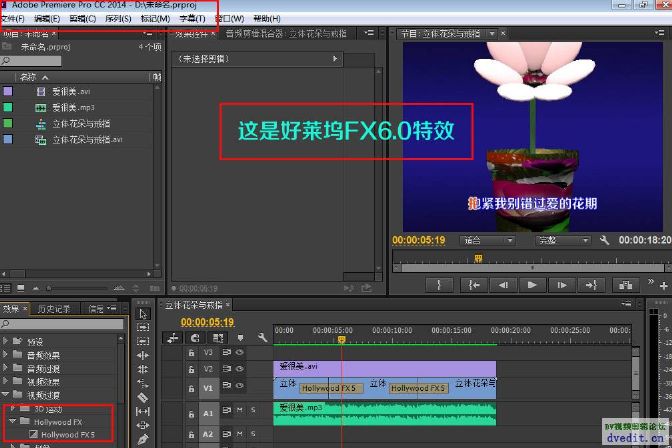Select the Slip tool
Image resolution: width=672 pixels, height=448 pixels.
click(x=143, y=412)
